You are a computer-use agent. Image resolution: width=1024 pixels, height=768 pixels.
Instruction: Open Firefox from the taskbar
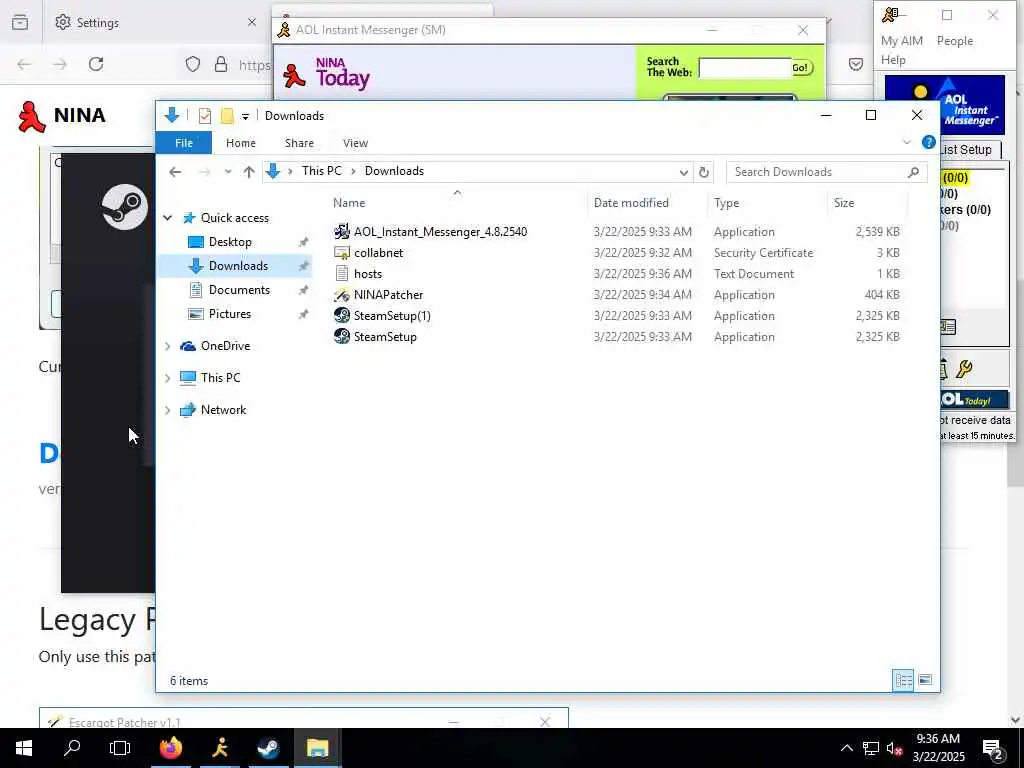tap(171, 748)
